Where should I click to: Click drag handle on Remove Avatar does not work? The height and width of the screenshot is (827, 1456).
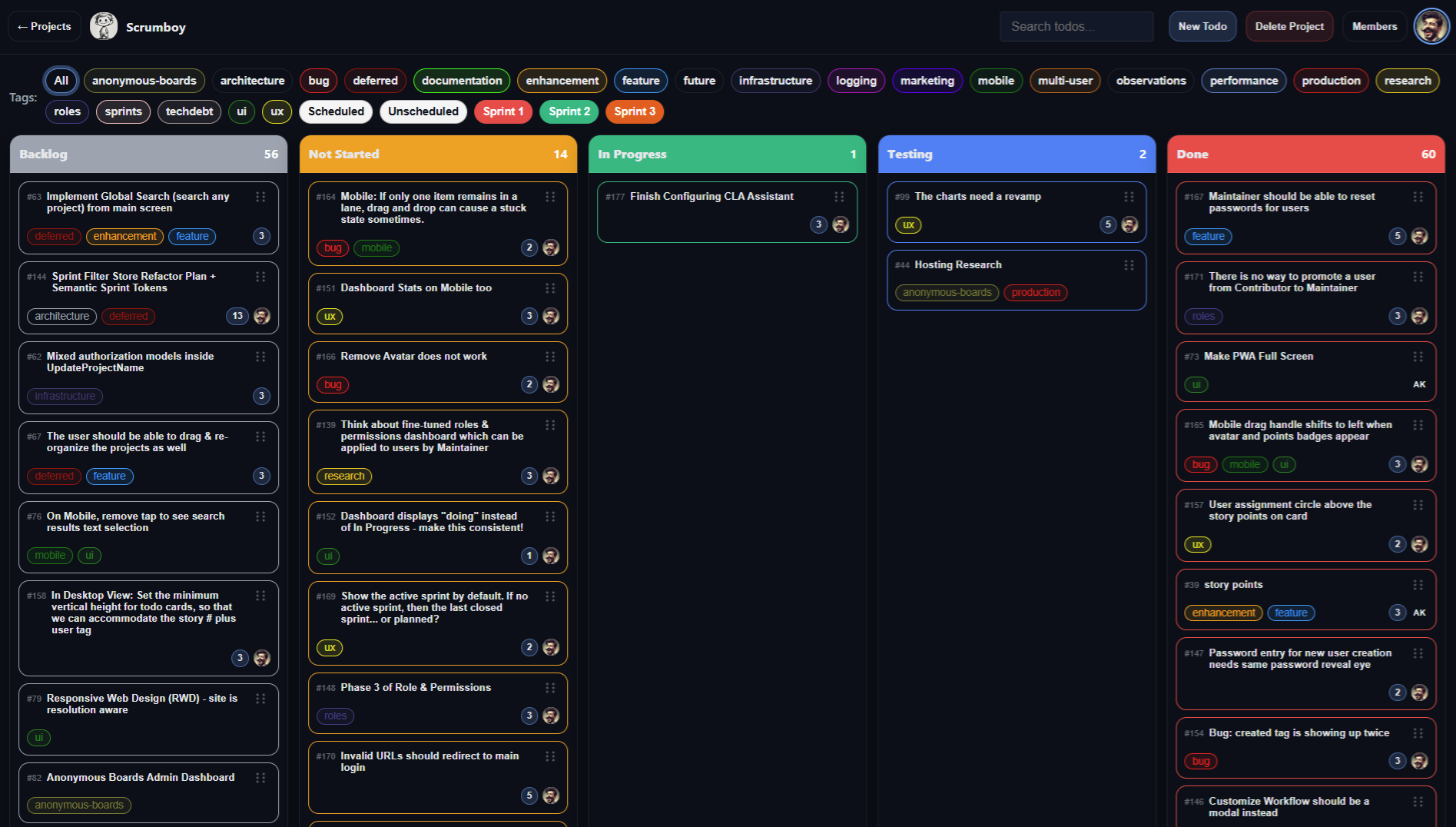point(550,357)
